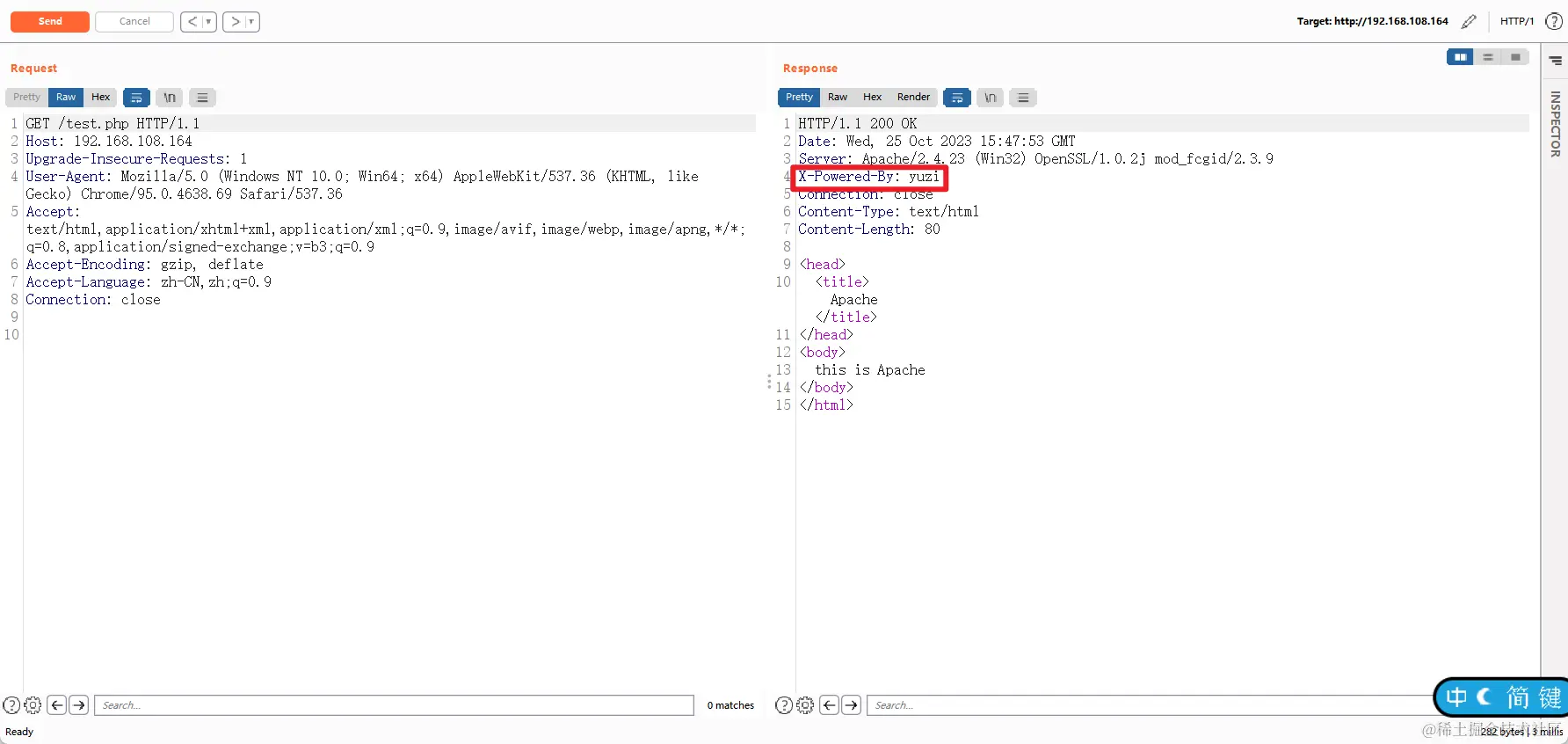Switch to top/bottom split layout view
This screenshot has height=744, width=1568.
[x=1488, y=57]
